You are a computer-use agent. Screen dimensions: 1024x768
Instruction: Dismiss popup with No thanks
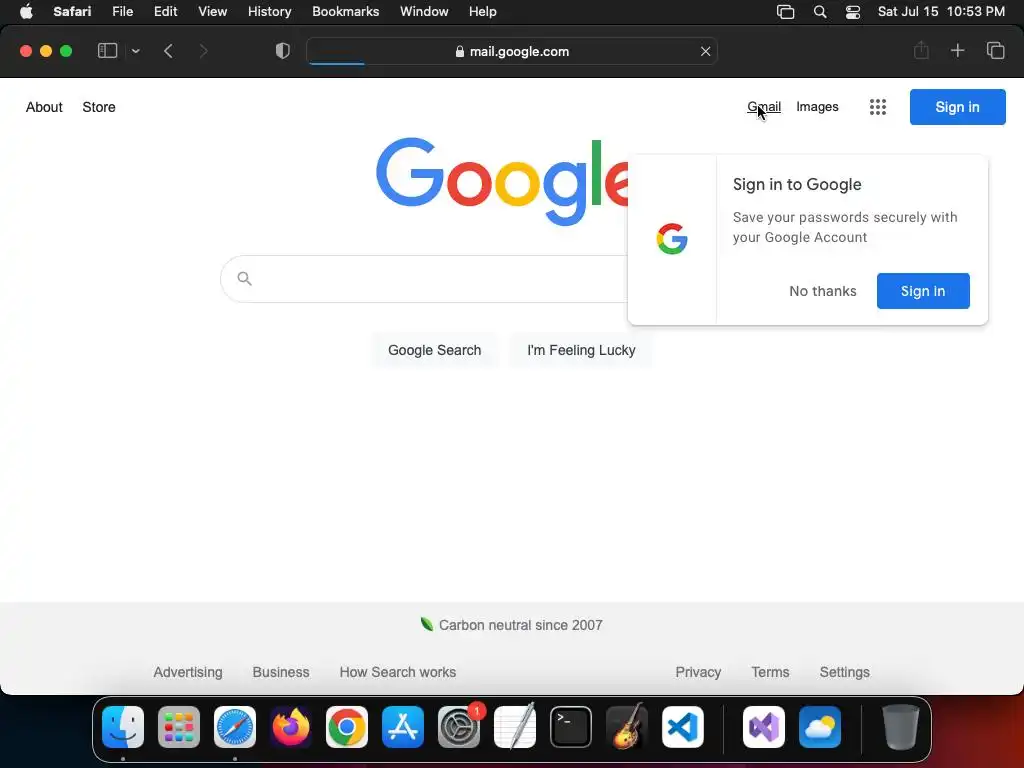click(822, 291)
